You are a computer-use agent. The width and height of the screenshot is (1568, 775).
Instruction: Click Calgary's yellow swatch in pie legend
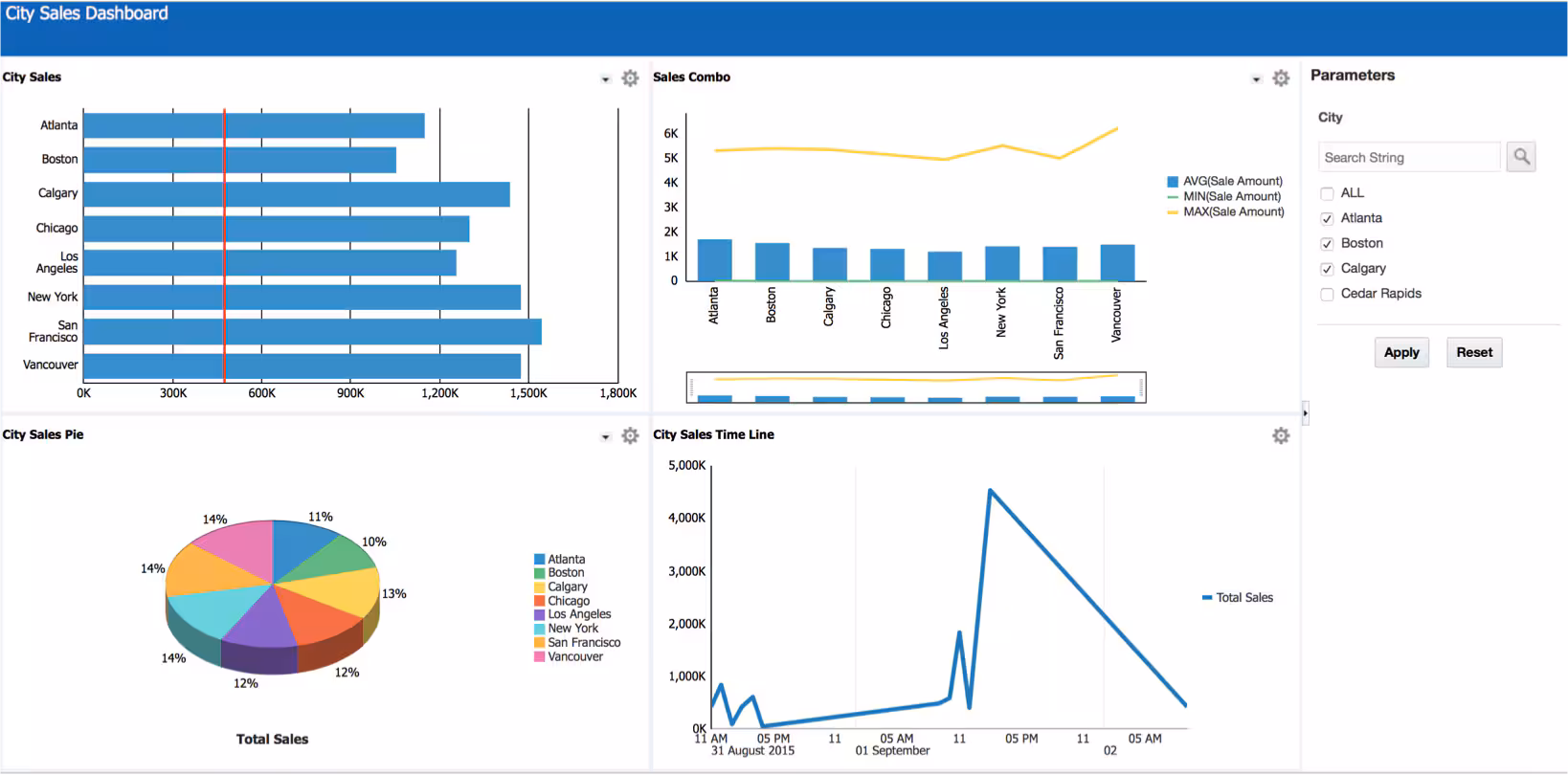(x=540, y=587)
